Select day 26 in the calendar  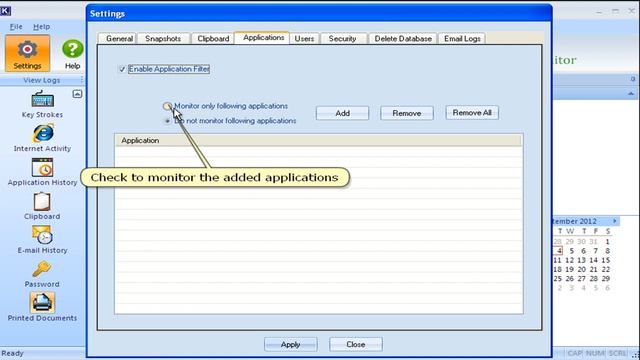(x=569, y=279)
